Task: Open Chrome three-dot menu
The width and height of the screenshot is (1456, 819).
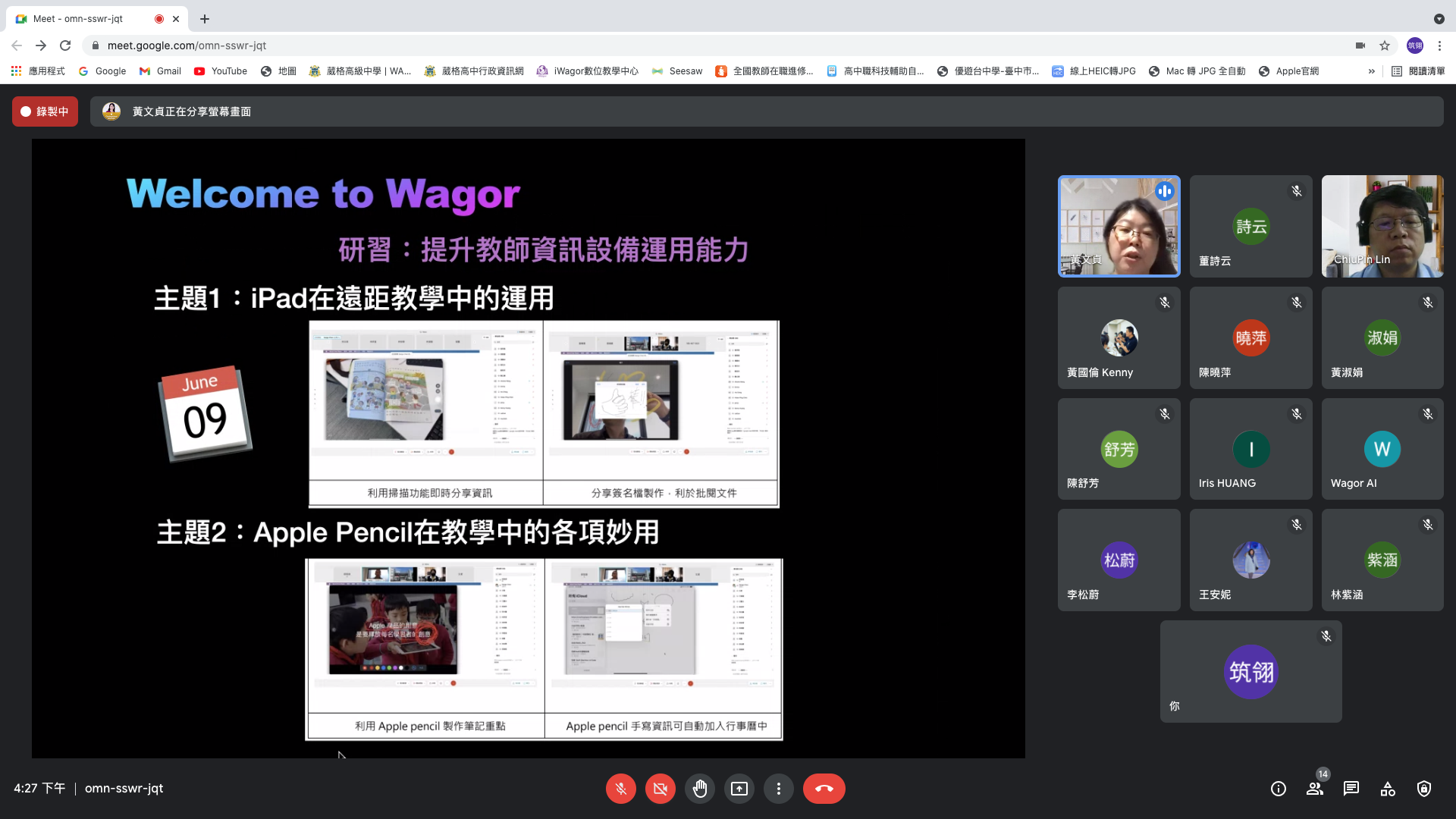Action: click(x=1439, y=45)
